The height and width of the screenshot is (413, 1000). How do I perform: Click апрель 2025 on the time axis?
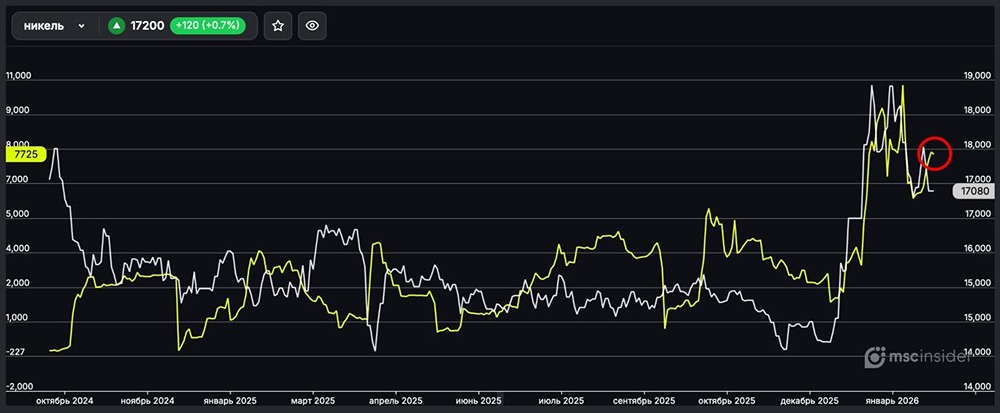[x=398, y=400]
